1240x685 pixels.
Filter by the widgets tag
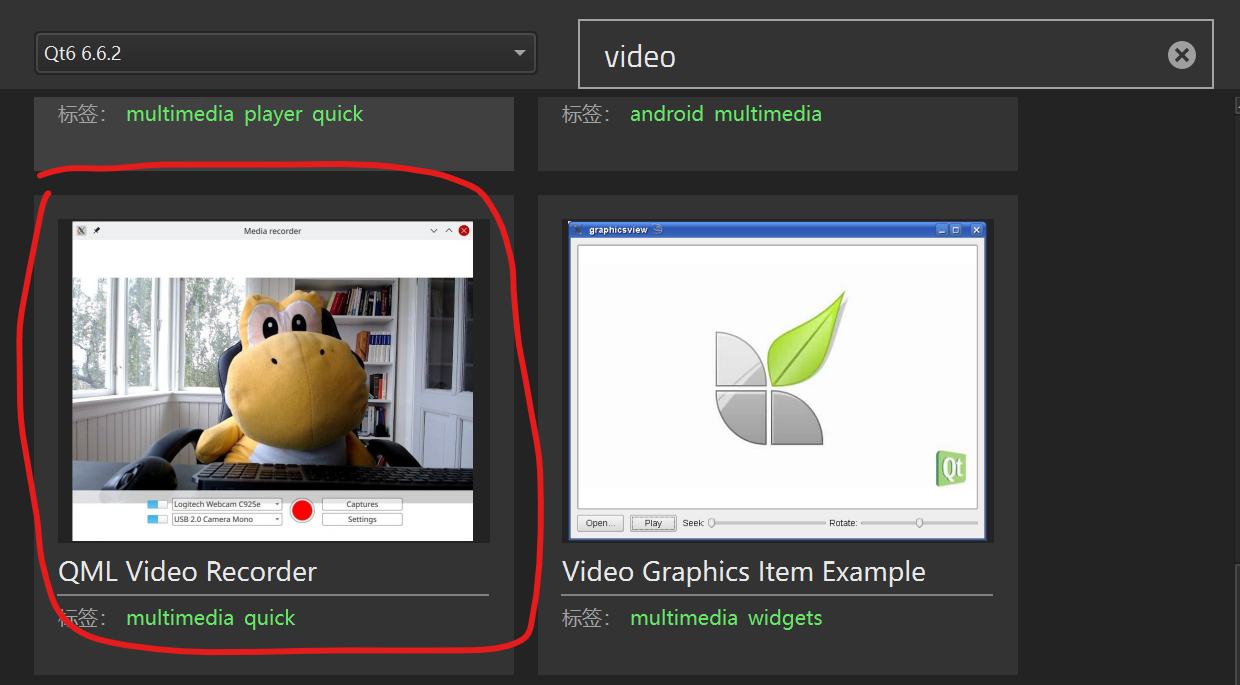tap(785, 618)
